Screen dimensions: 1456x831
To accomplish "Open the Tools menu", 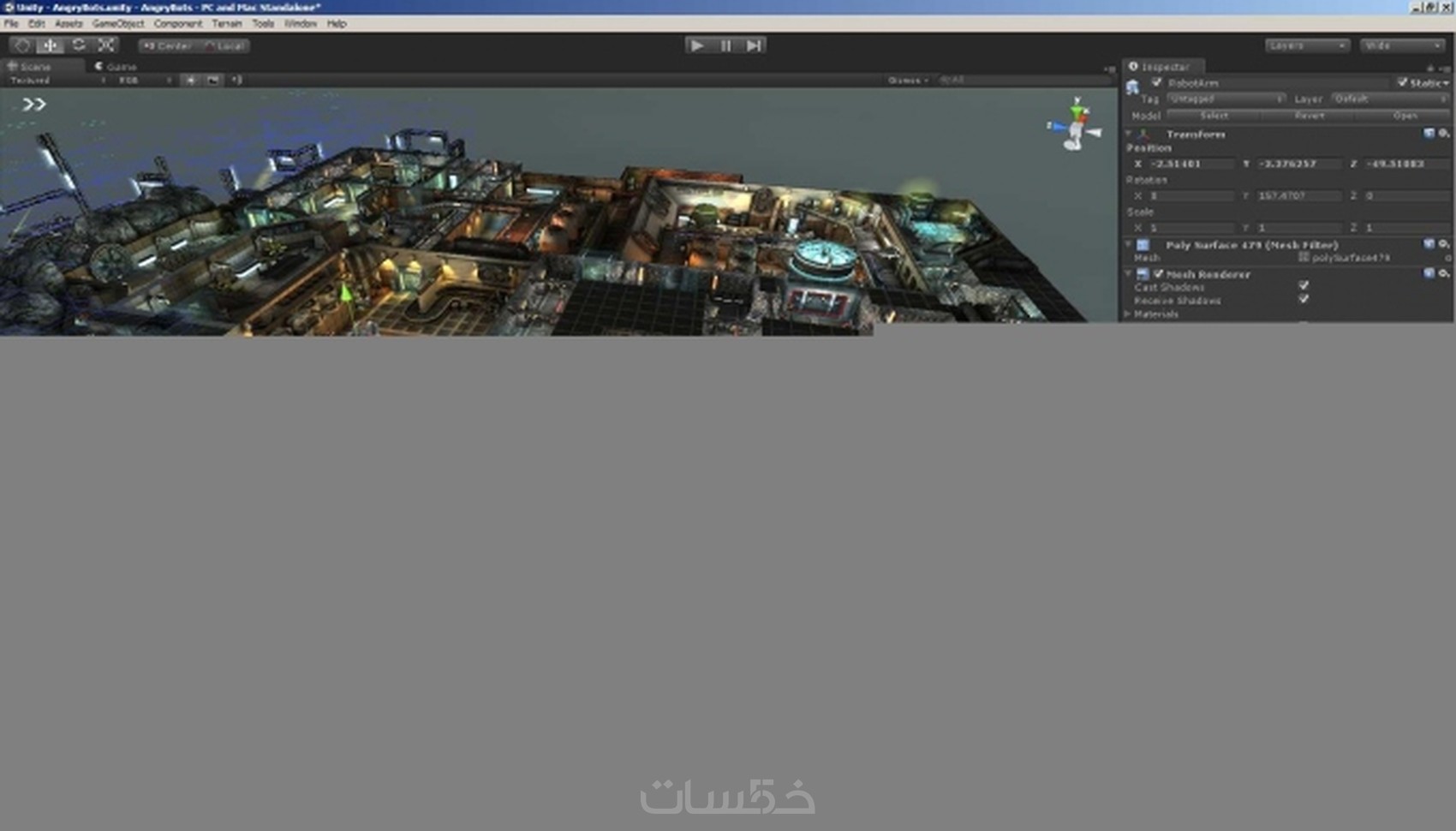I will click(x=263, y=24).
